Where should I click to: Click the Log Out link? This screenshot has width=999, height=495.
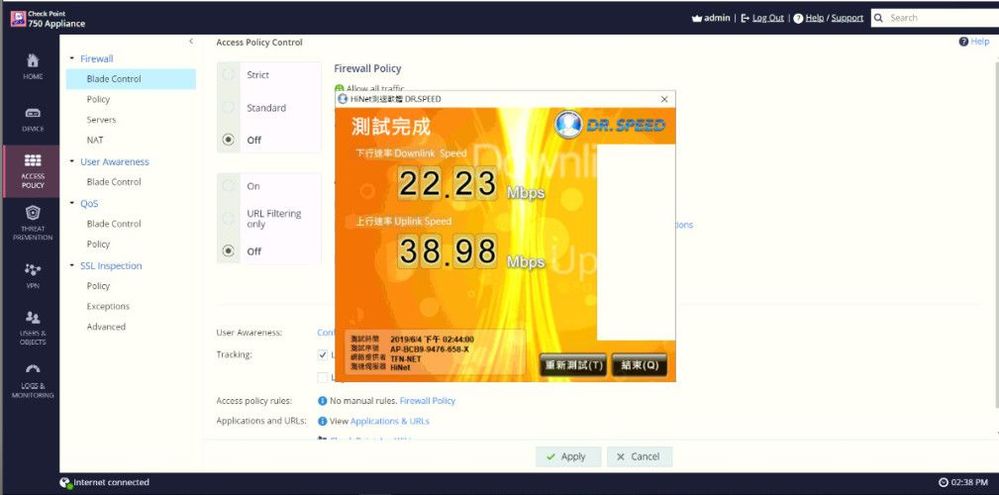[x=768, y=18]
